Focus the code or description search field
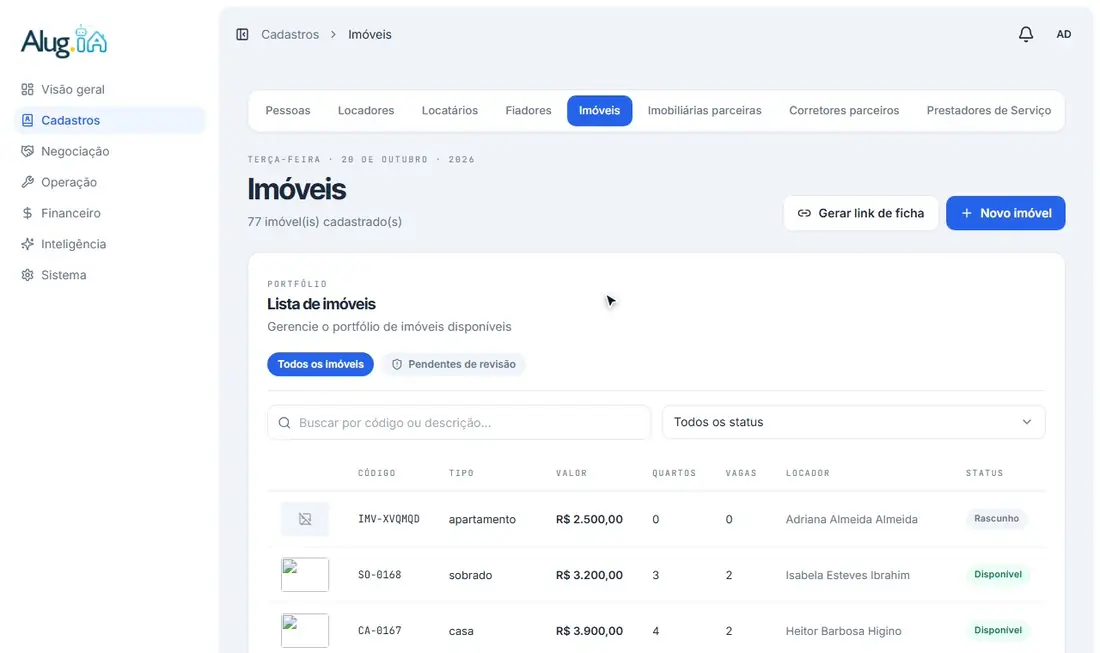Screen dimensions: 1100x653 tap(459, 422)
